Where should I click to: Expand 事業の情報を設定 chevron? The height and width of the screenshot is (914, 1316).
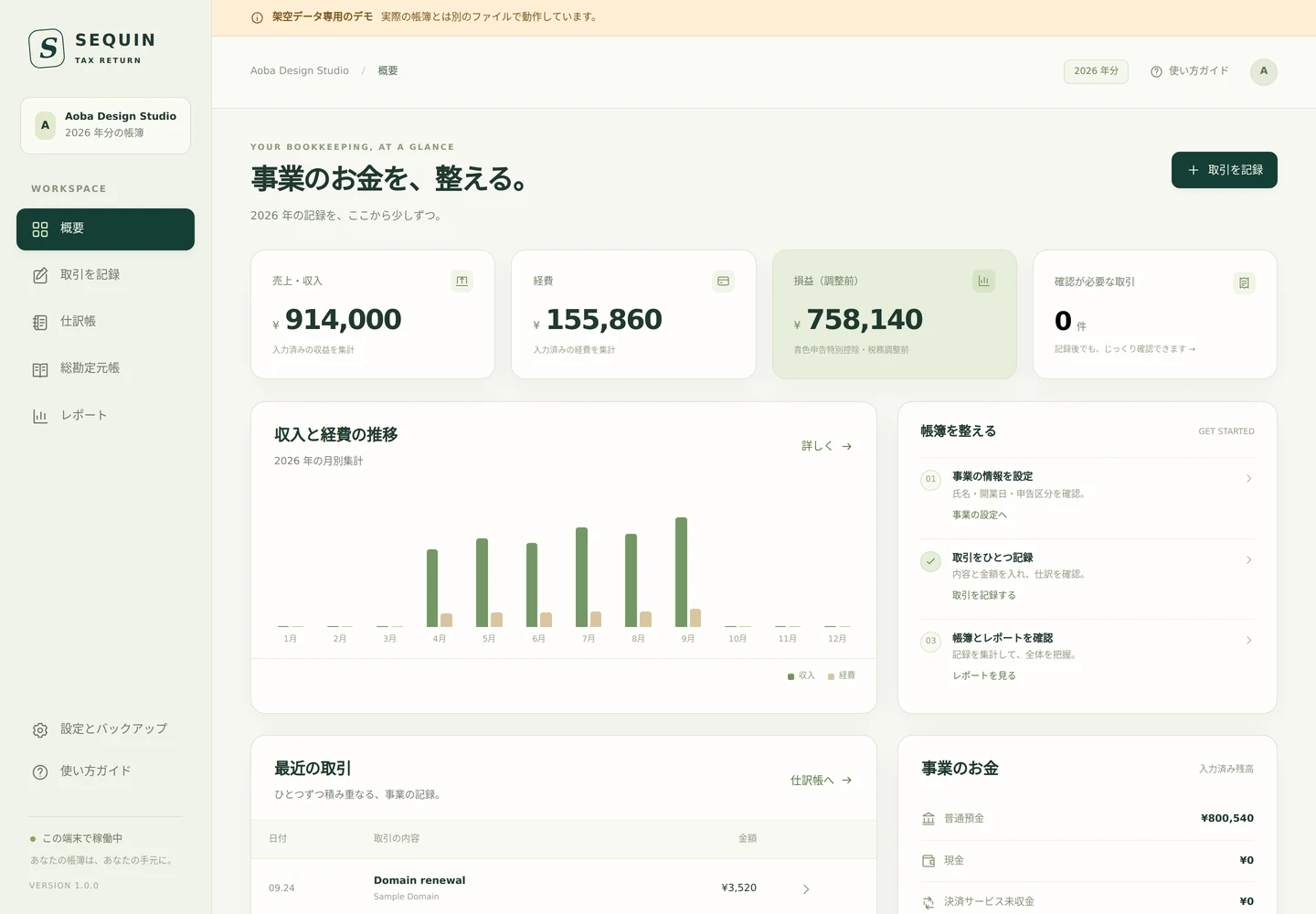point(1248,479)
